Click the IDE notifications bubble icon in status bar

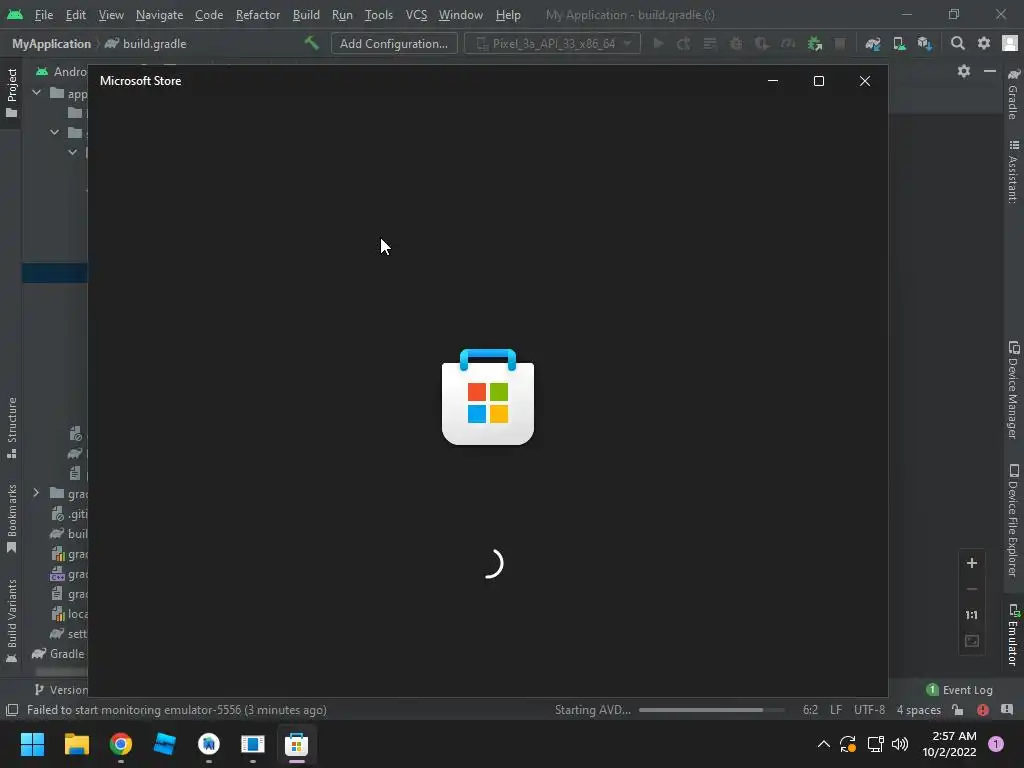coord(1007,710)
